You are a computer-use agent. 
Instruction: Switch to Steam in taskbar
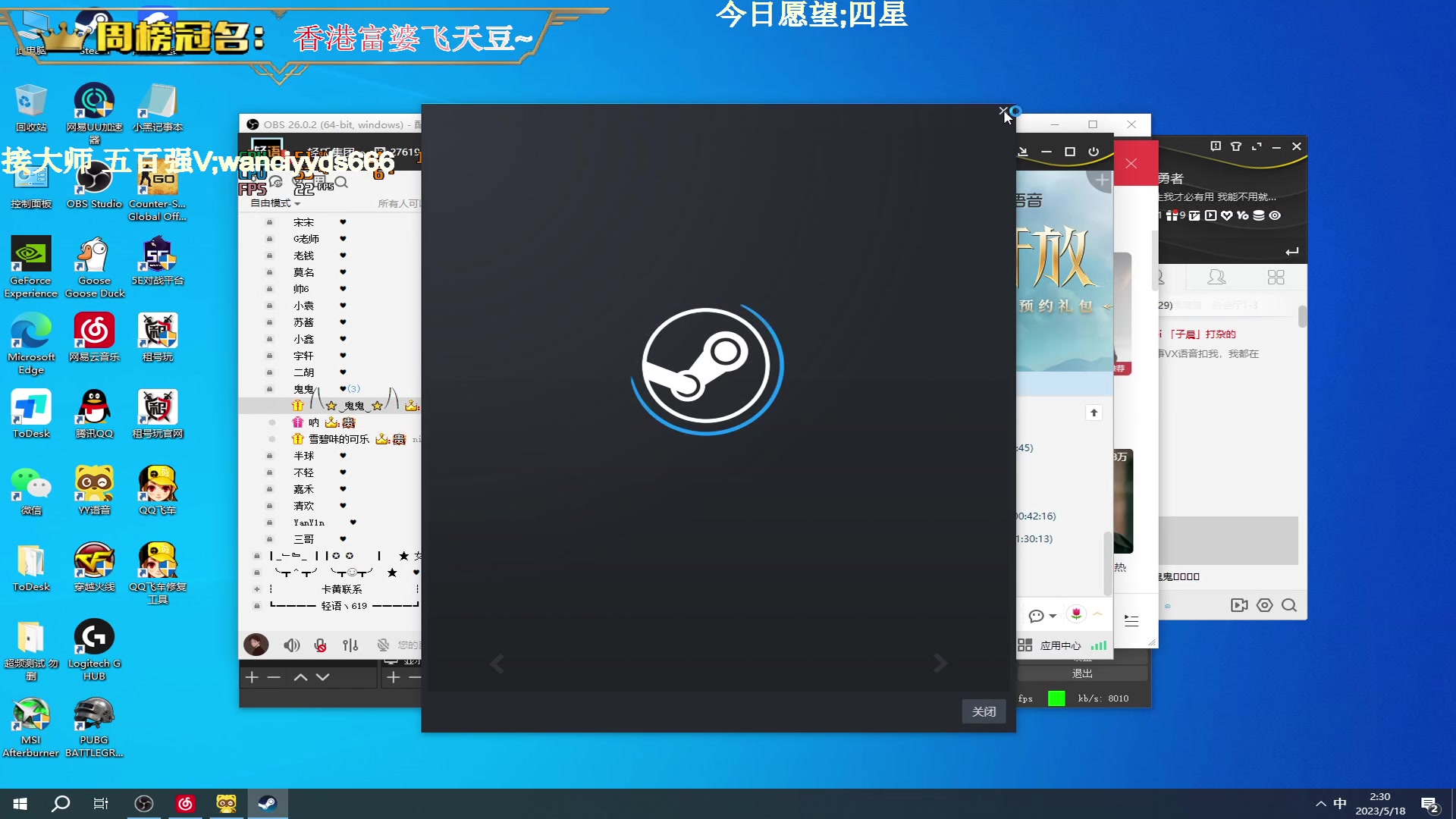pos(268,804)
